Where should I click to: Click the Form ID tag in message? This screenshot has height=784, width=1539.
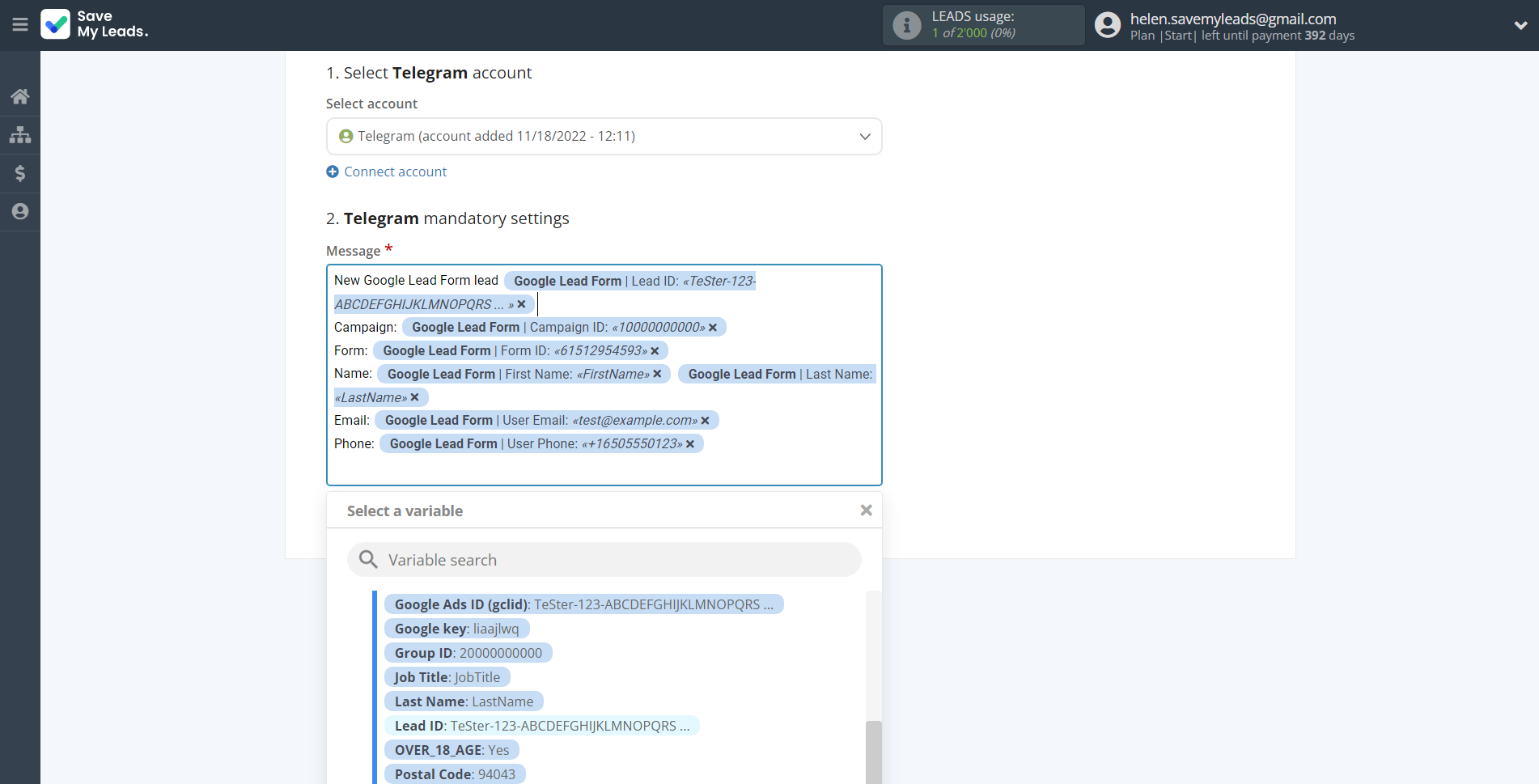click(520, 351)
